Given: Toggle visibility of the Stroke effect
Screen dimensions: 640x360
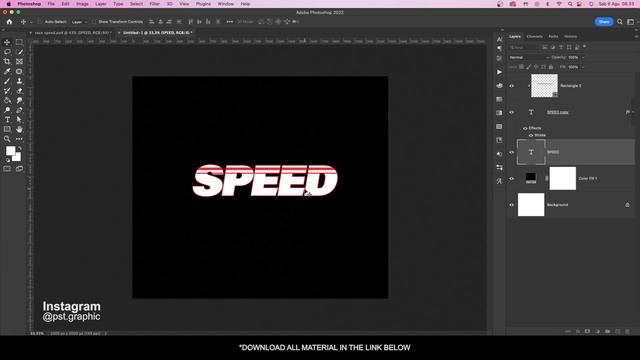Looking at the screenshot, I should coord(531,135).
